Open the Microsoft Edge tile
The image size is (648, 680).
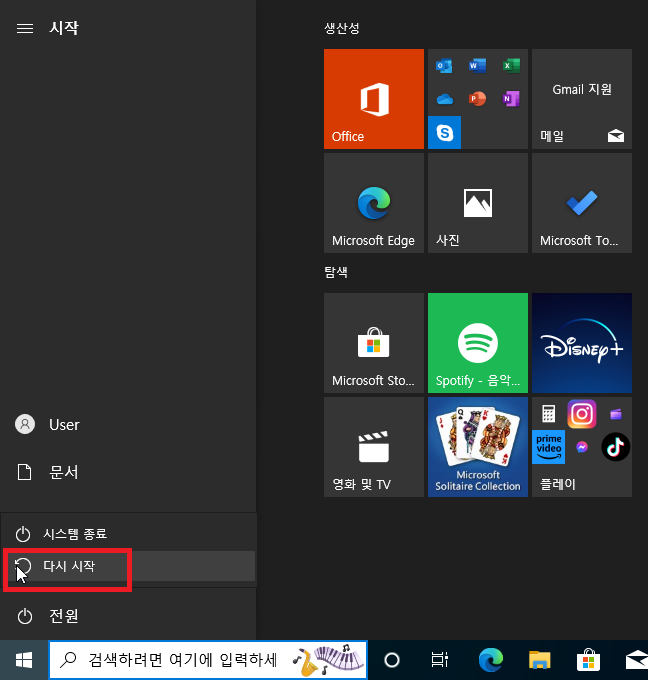[x=373, y=203]
